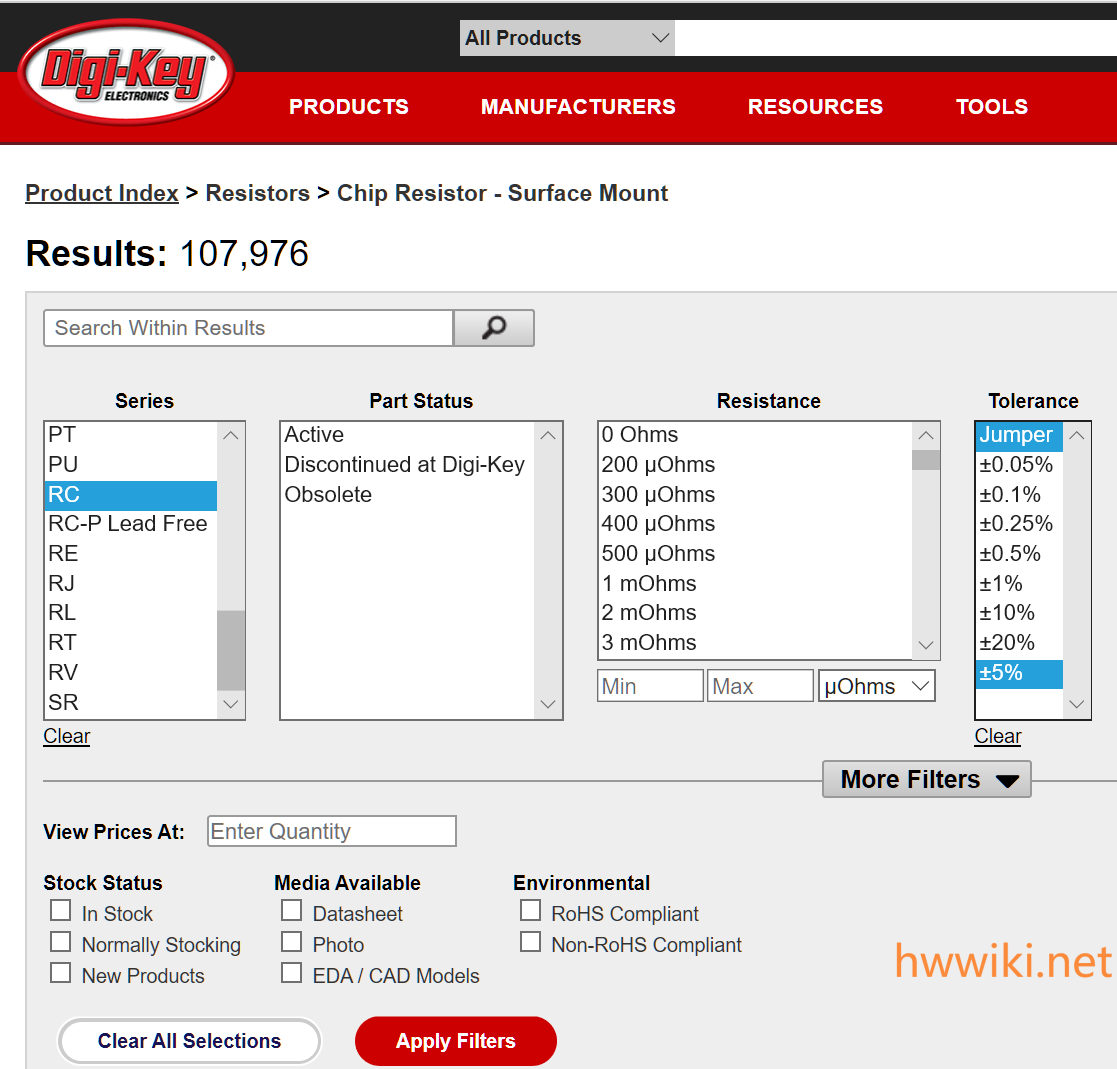This screenshot has height=1069, width=1117.
Task: Click the magnifying glass search button
Action: point(494,328)
